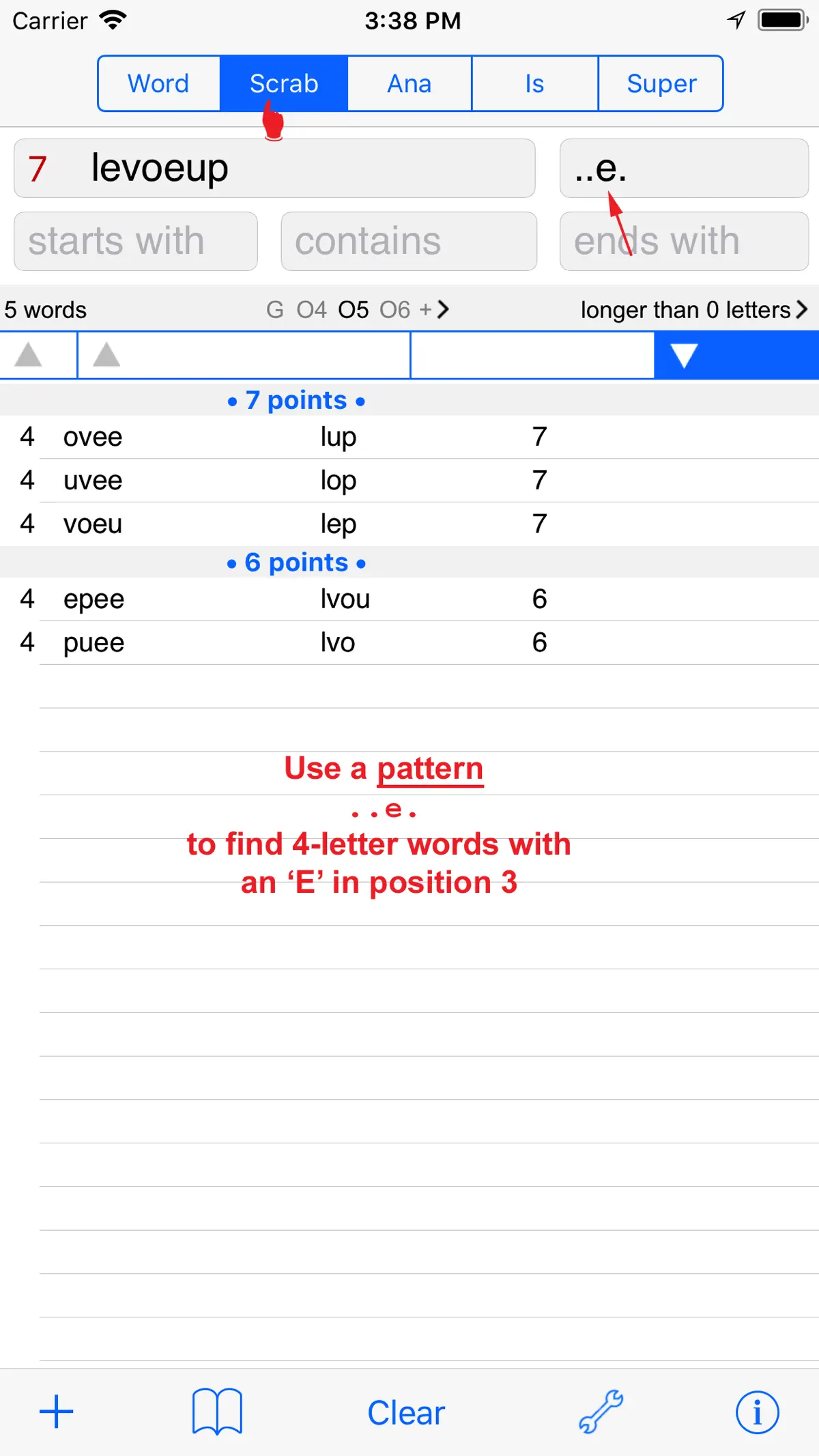This screenshot has height=1456, width=819.
Task: Click the empty third sort column header
Action: coord(532,355)
